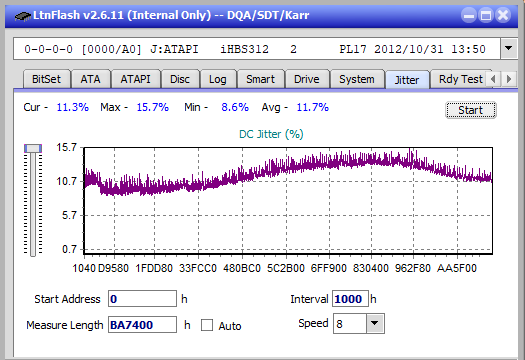
Task: Open the Smart tab
Action: coord(260,79)
